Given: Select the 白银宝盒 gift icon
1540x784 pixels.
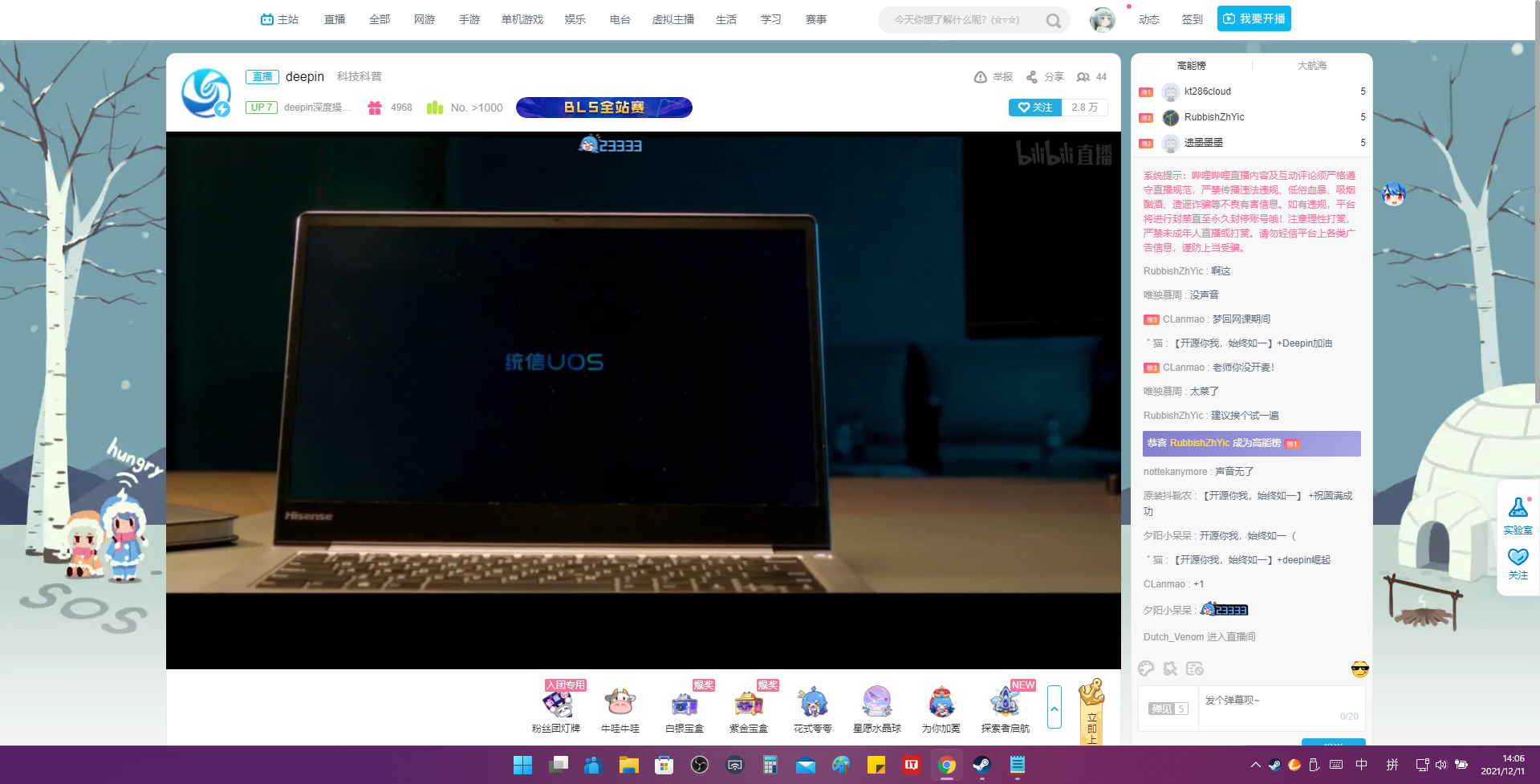Looking at the screenshot, I should point(685,703).
